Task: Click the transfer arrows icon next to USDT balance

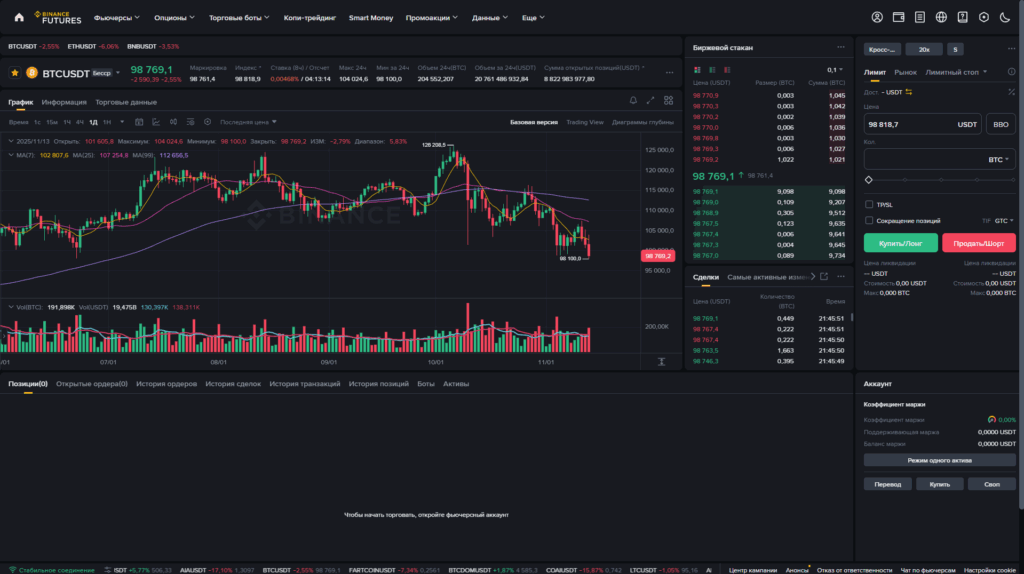Action: click(908, 92)
